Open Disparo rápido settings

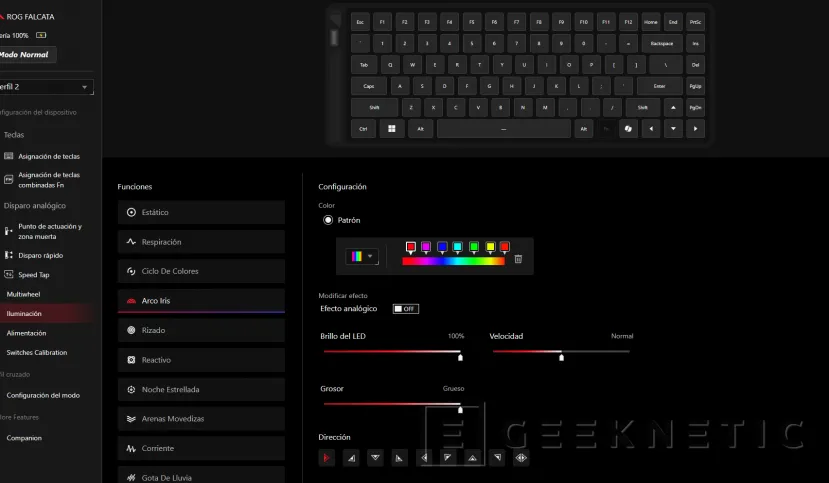(40, 255)
